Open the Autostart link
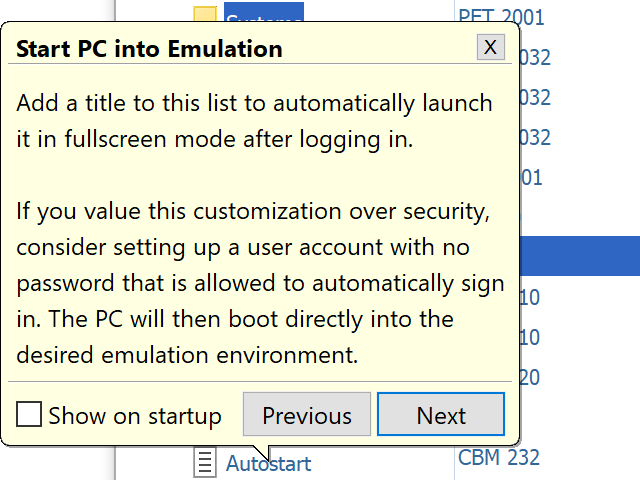The width and height of the screenshot is (640, 480). 268,464
